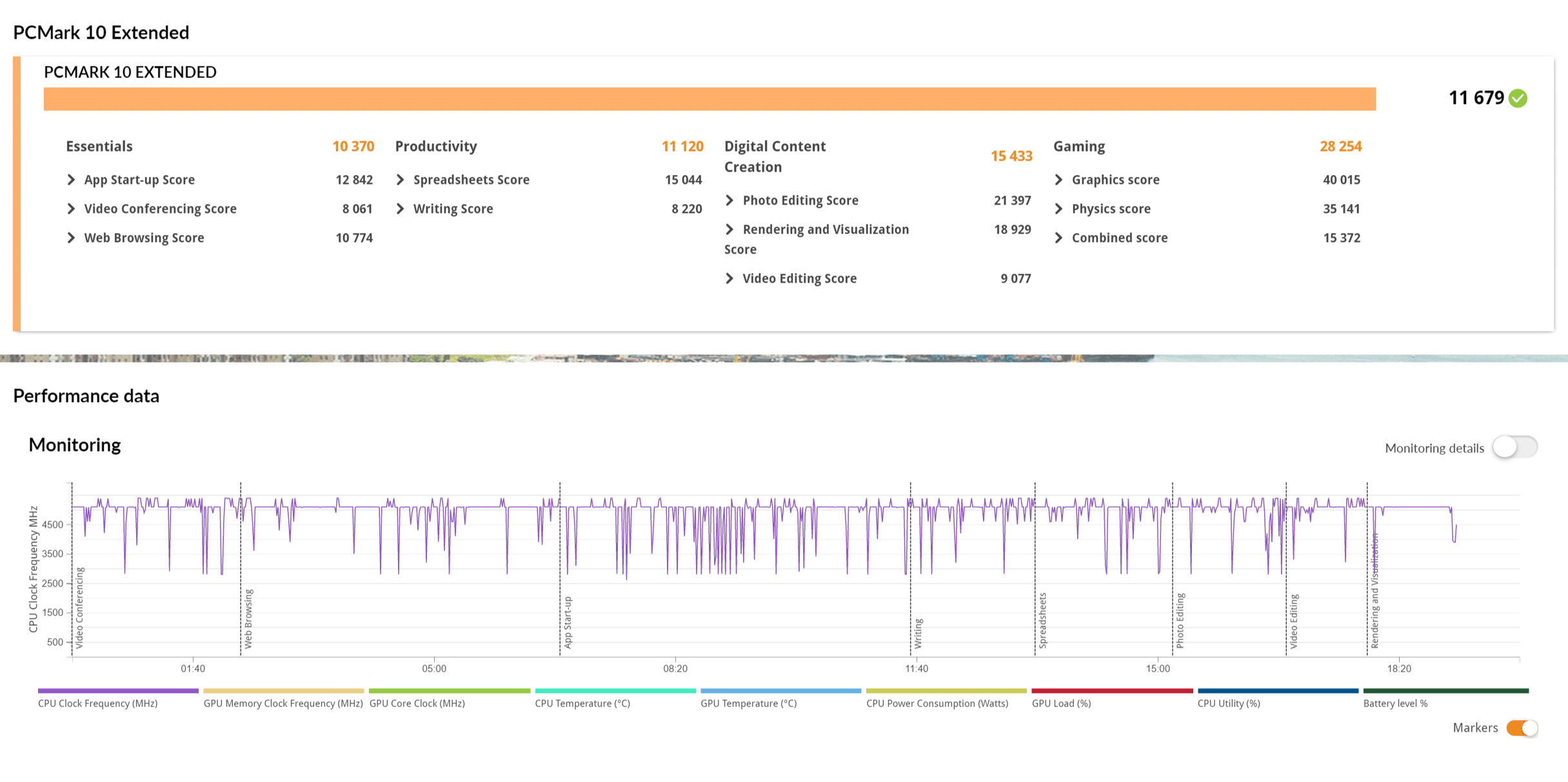Click the 15 044 Spreadsheets value
The height and width of the screenshot is (782, 1568).
coord(683,180)
